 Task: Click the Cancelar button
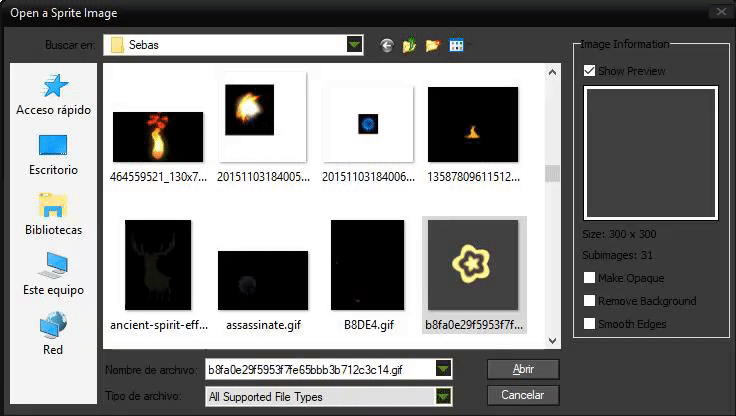pyautogui.click(x=523, y=395)
